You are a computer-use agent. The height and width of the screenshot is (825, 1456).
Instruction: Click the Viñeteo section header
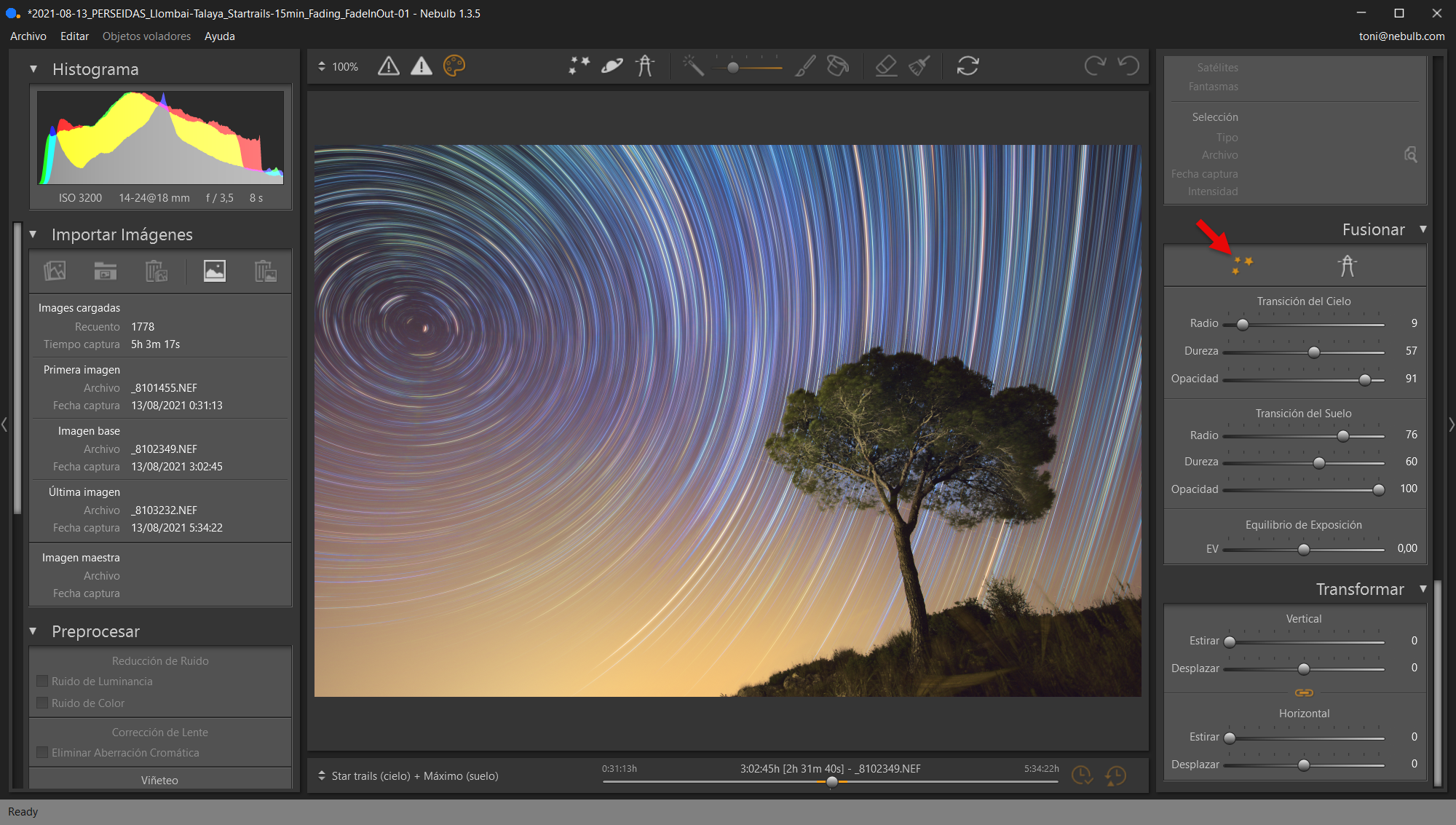click(160, 780)
